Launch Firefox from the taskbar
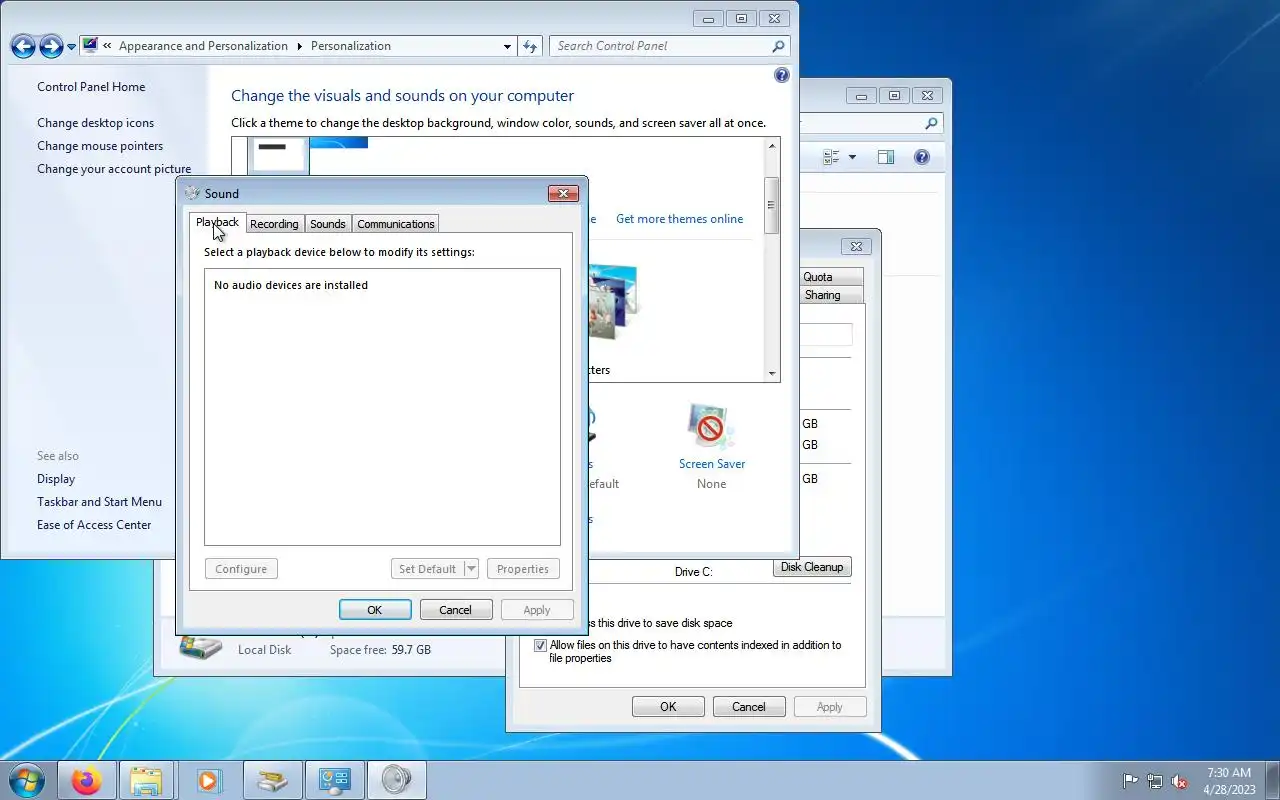 pos(86,781)
